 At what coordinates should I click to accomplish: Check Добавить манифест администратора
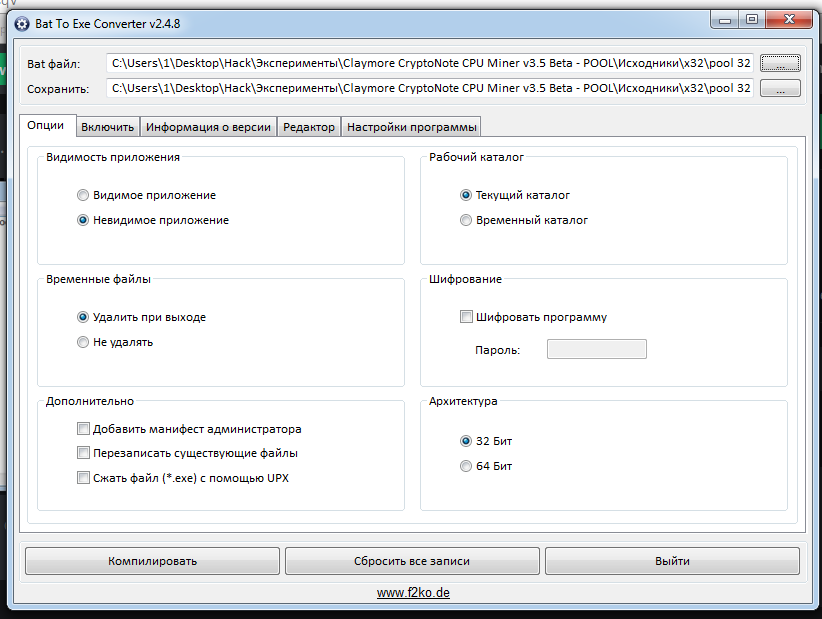coord(83,429)
